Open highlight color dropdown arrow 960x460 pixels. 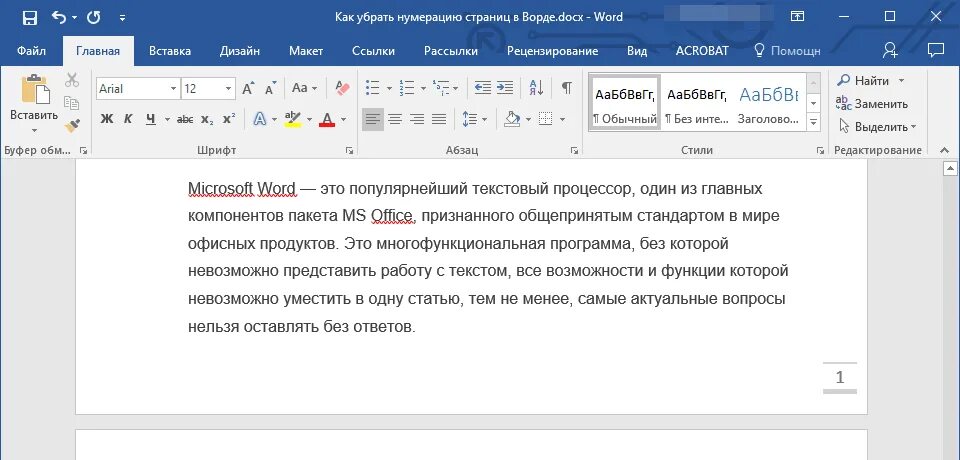click(309, 119)
